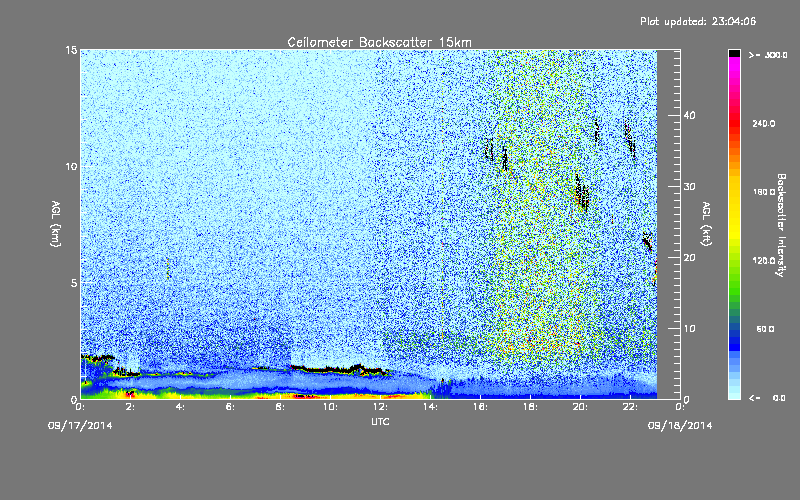Click the 6: hour tick label
Image resolution: width=800 pixels, height=500 pixels.
pos(230,407)
